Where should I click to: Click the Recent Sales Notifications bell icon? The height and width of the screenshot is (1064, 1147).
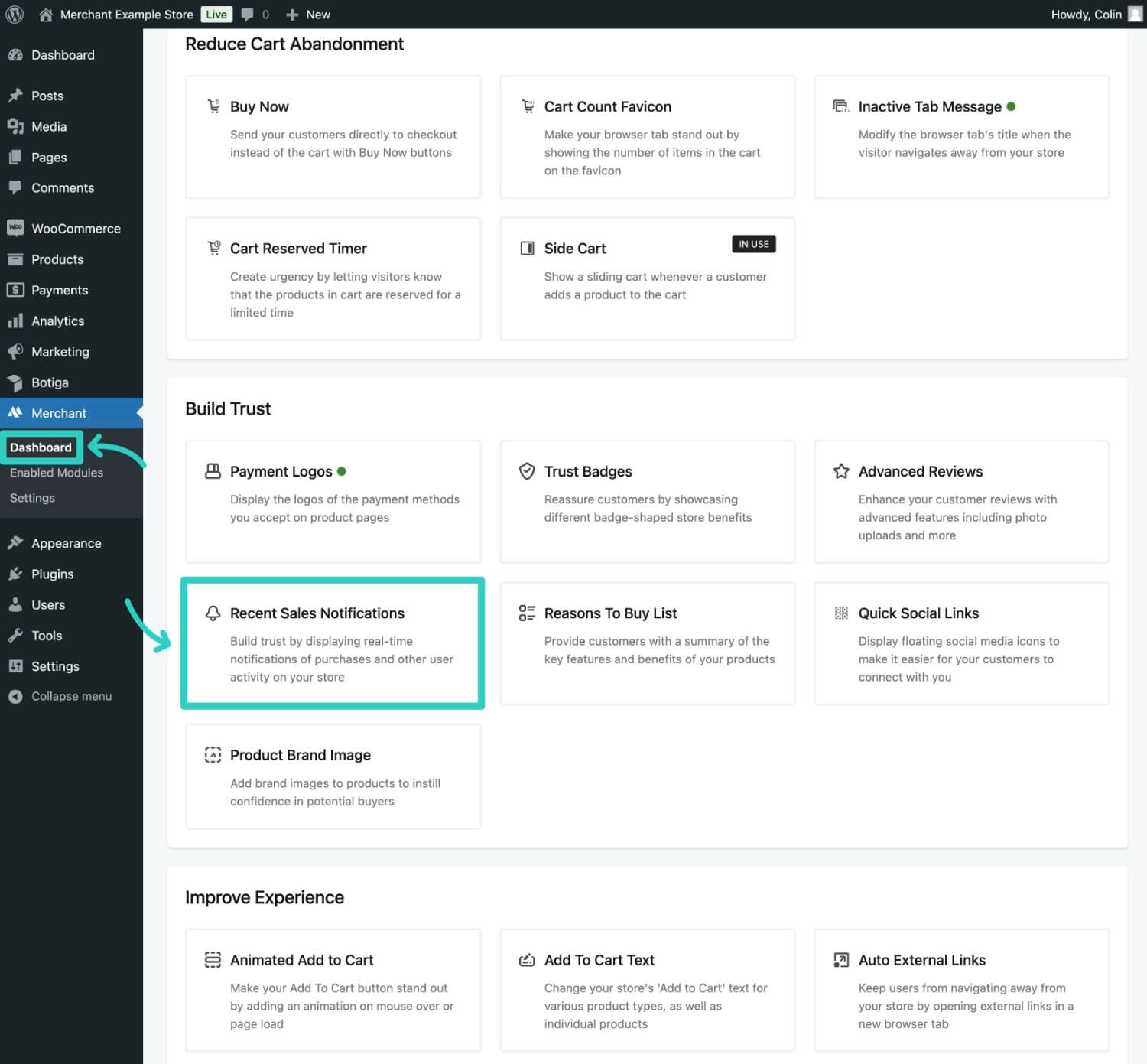tap(213, 613)
